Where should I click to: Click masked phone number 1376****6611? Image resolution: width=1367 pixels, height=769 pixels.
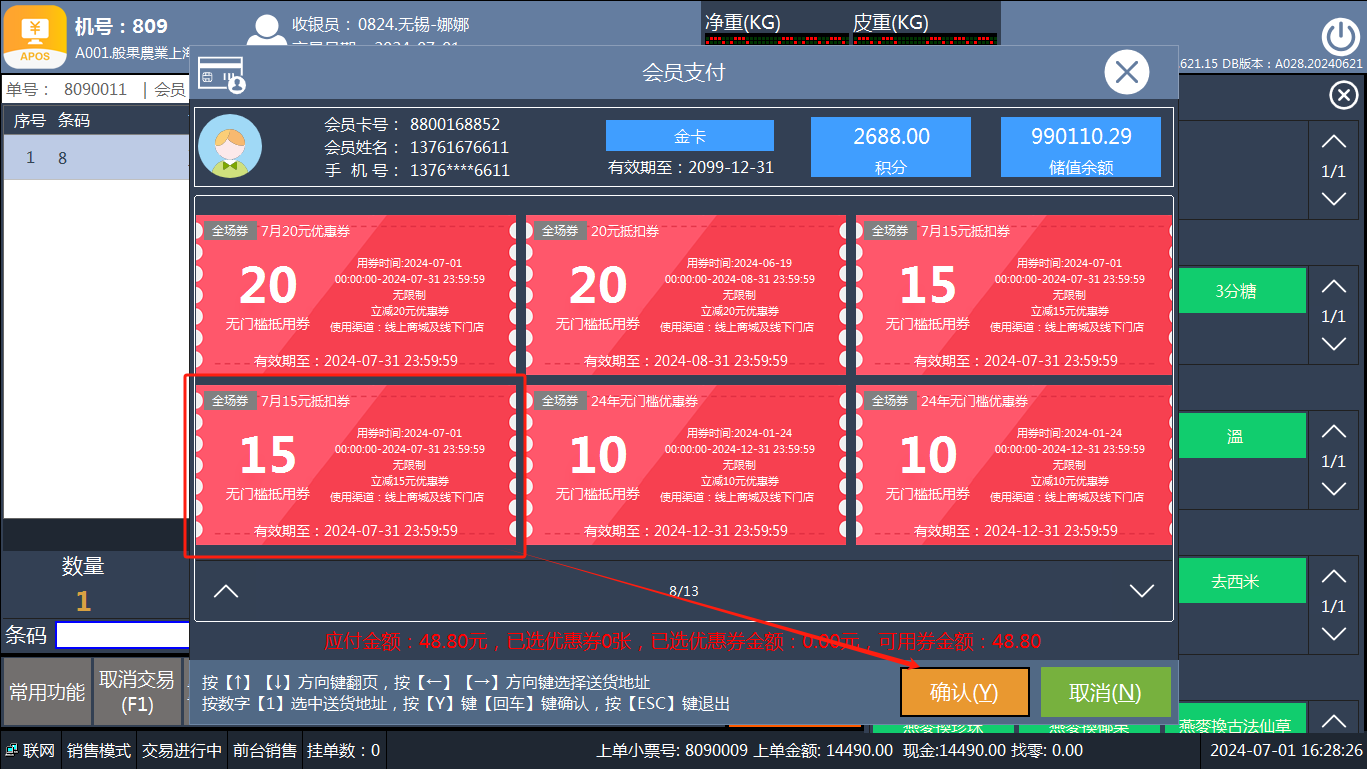pos(460,171)
